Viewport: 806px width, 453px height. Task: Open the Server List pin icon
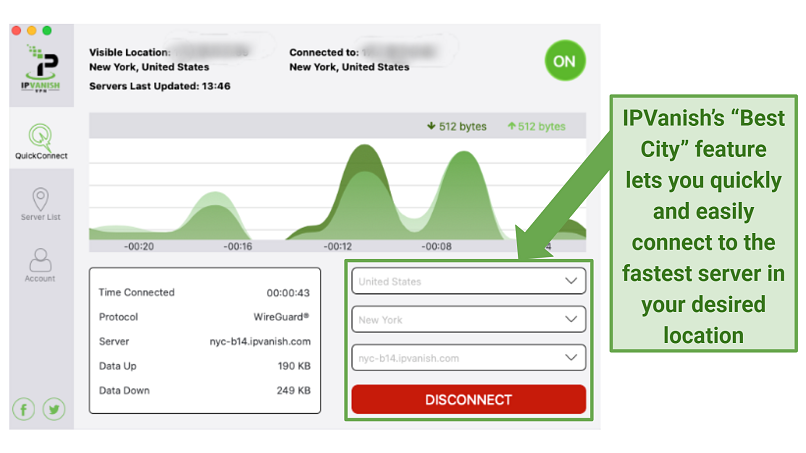40,199
